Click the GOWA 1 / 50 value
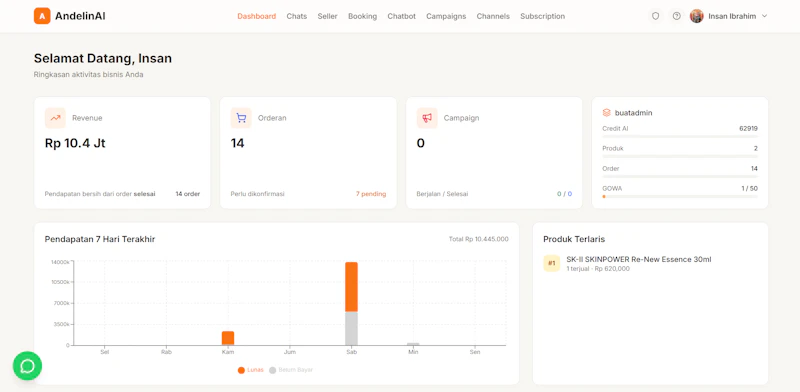 (749, 188)
